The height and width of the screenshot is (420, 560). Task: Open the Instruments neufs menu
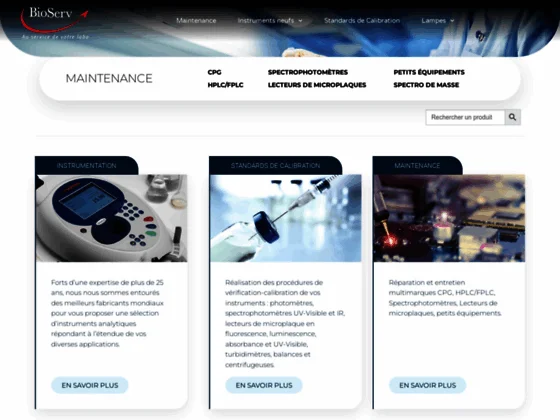(x=266, y=21)
